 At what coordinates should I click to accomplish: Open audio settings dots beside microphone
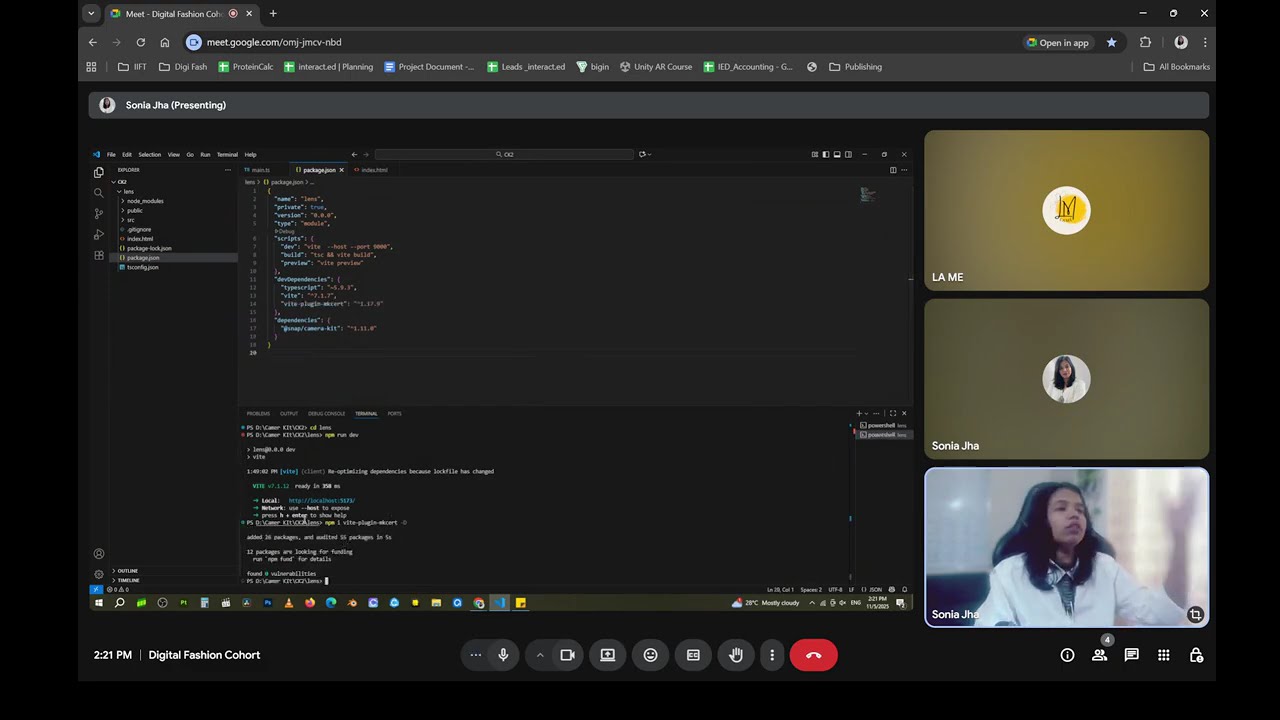(476, 655)
